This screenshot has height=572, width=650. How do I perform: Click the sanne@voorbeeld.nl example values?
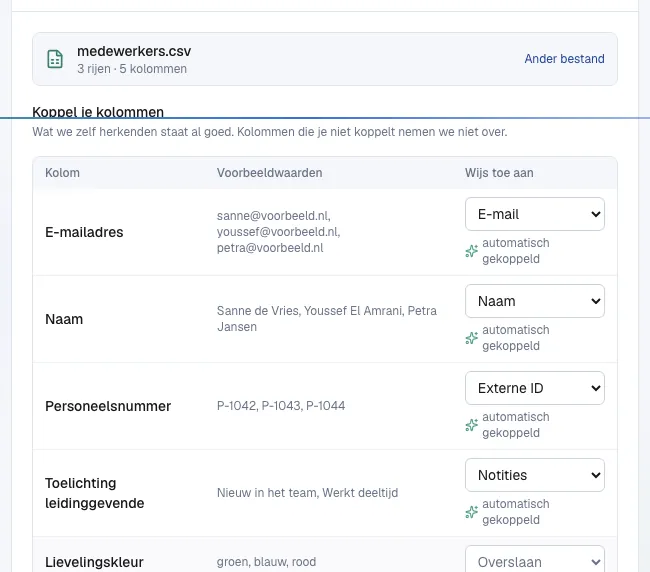[279, 232]
